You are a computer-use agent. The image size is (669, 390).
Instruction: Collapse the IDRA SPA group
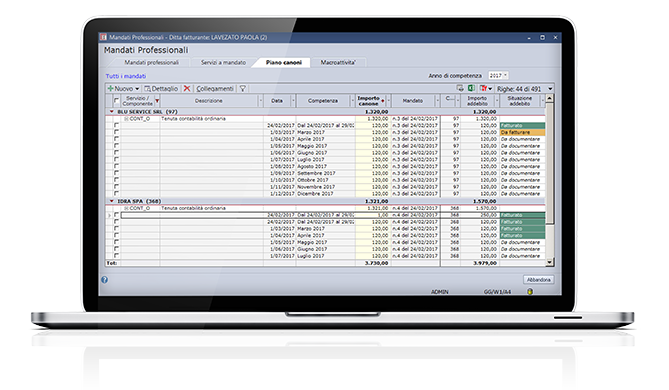coord(112,201)
